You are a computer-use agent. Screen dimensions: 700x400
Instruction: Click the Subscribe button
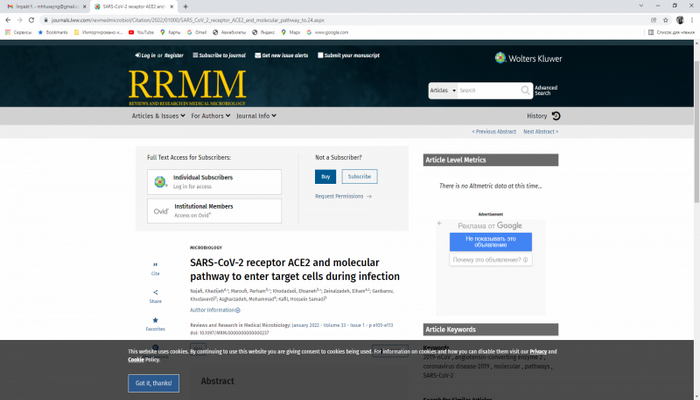click(x=359, y=176)
